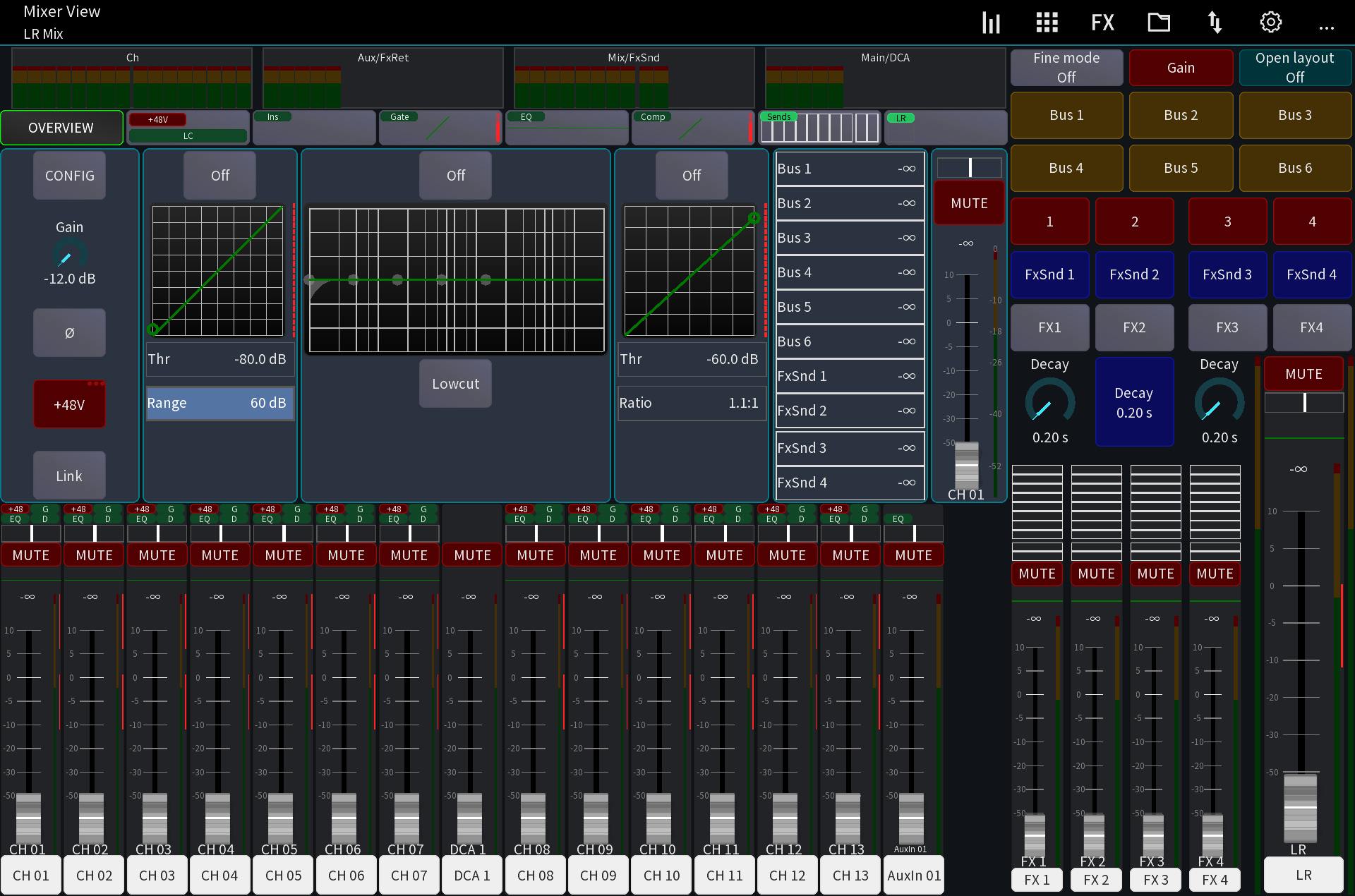The width and height of the screenshot is (1355, 896).
Task: Select the OVERVIEW tab
Action: (61, 128)
